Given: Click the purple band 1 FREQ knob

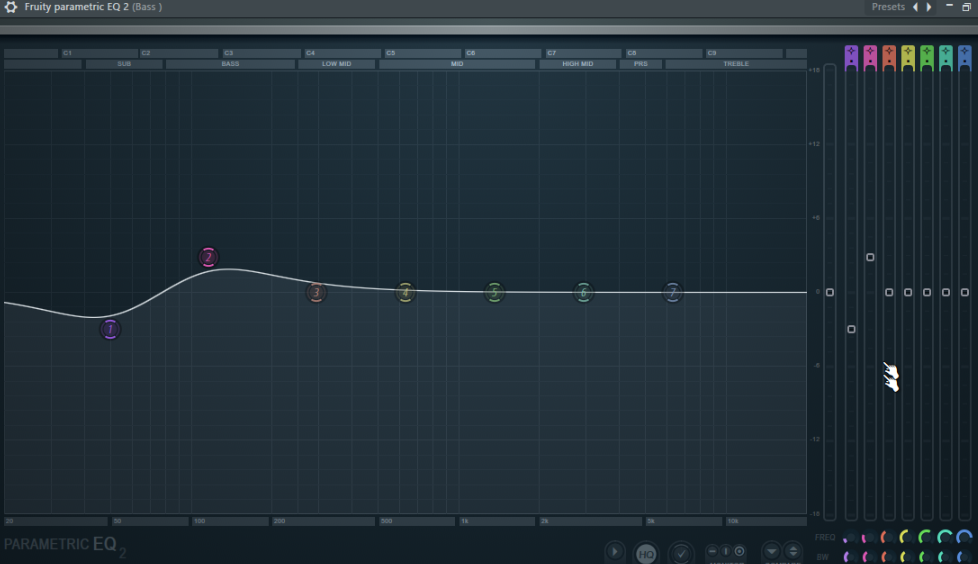Looking at the screenshot, I should click(x=849, y=538).
